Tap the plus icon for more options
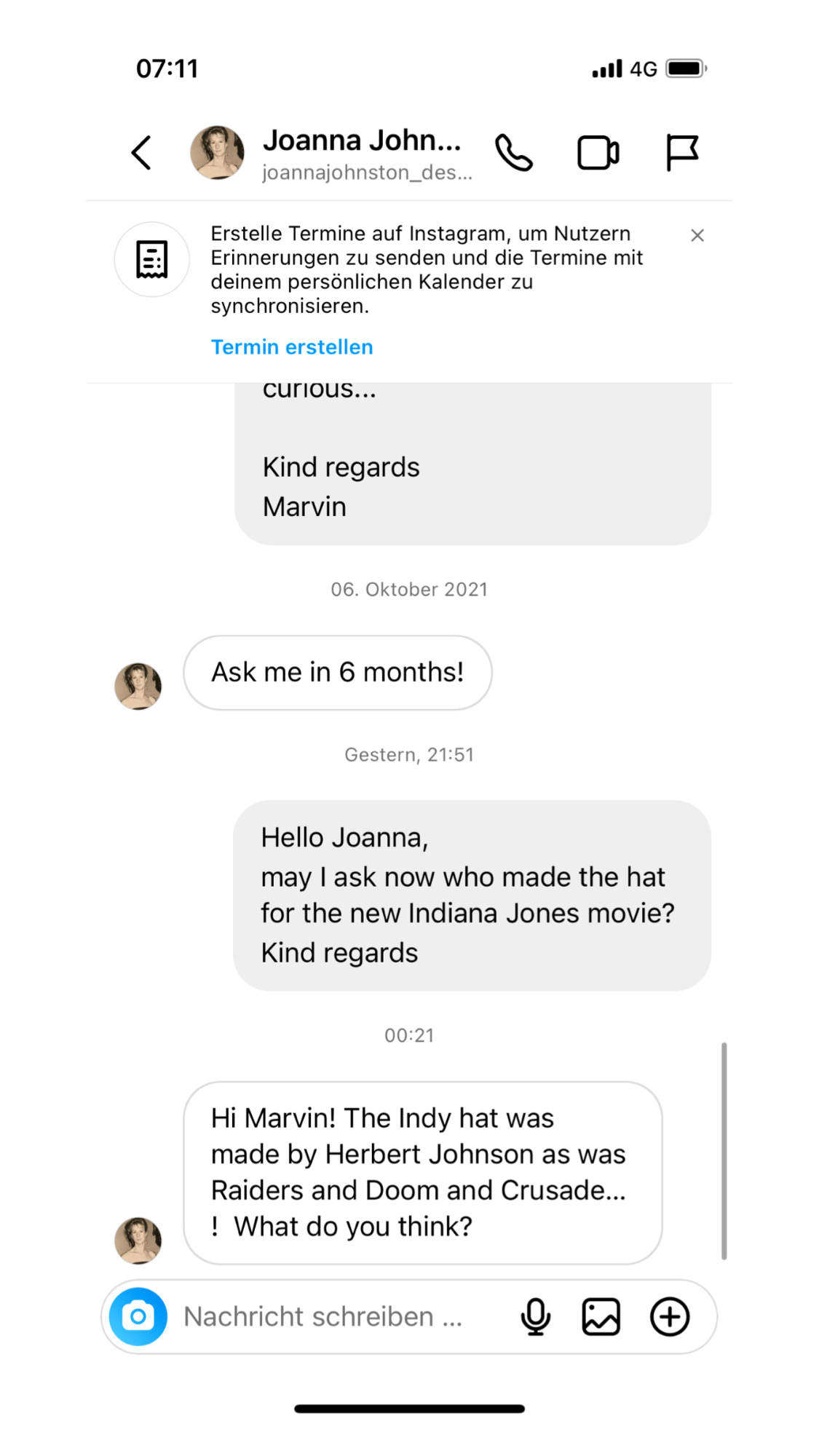Viewport: 819px width, 1456px height. (669, 1316)
